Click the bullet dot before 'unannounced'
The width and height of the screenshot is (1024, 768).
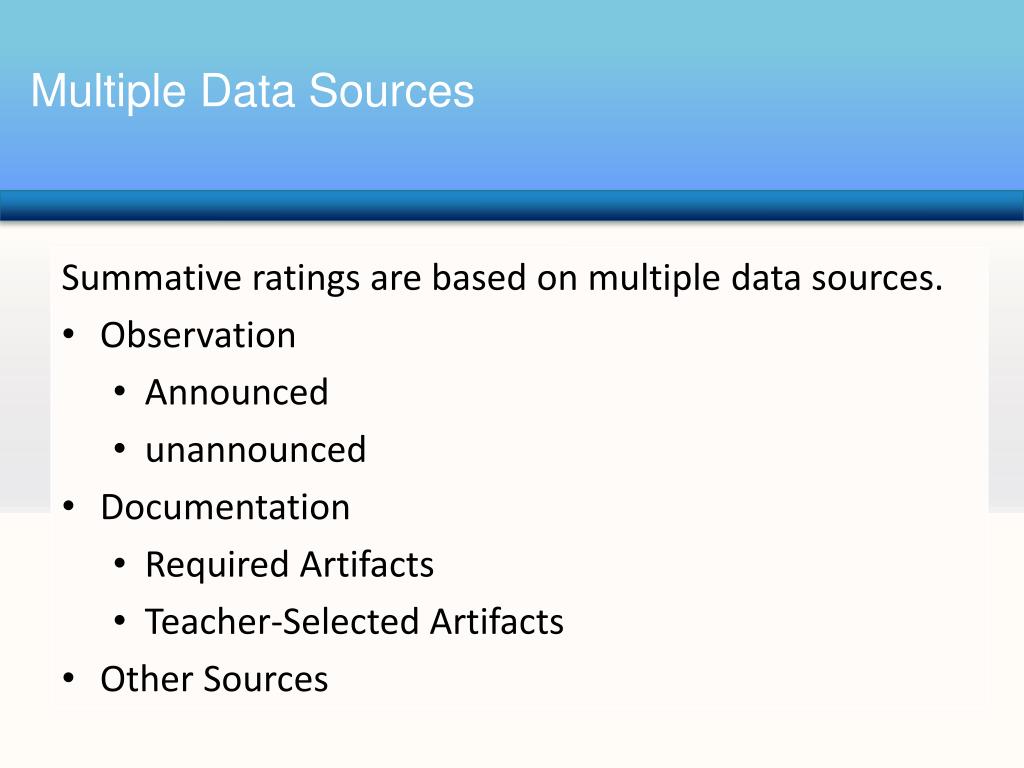pos(120,451)
